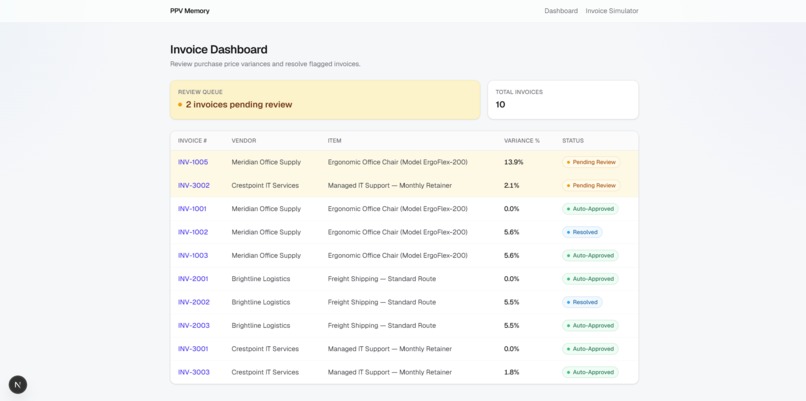Click Auto-Approved badge for INV-2001
The image size is (806, 401).
590,279
